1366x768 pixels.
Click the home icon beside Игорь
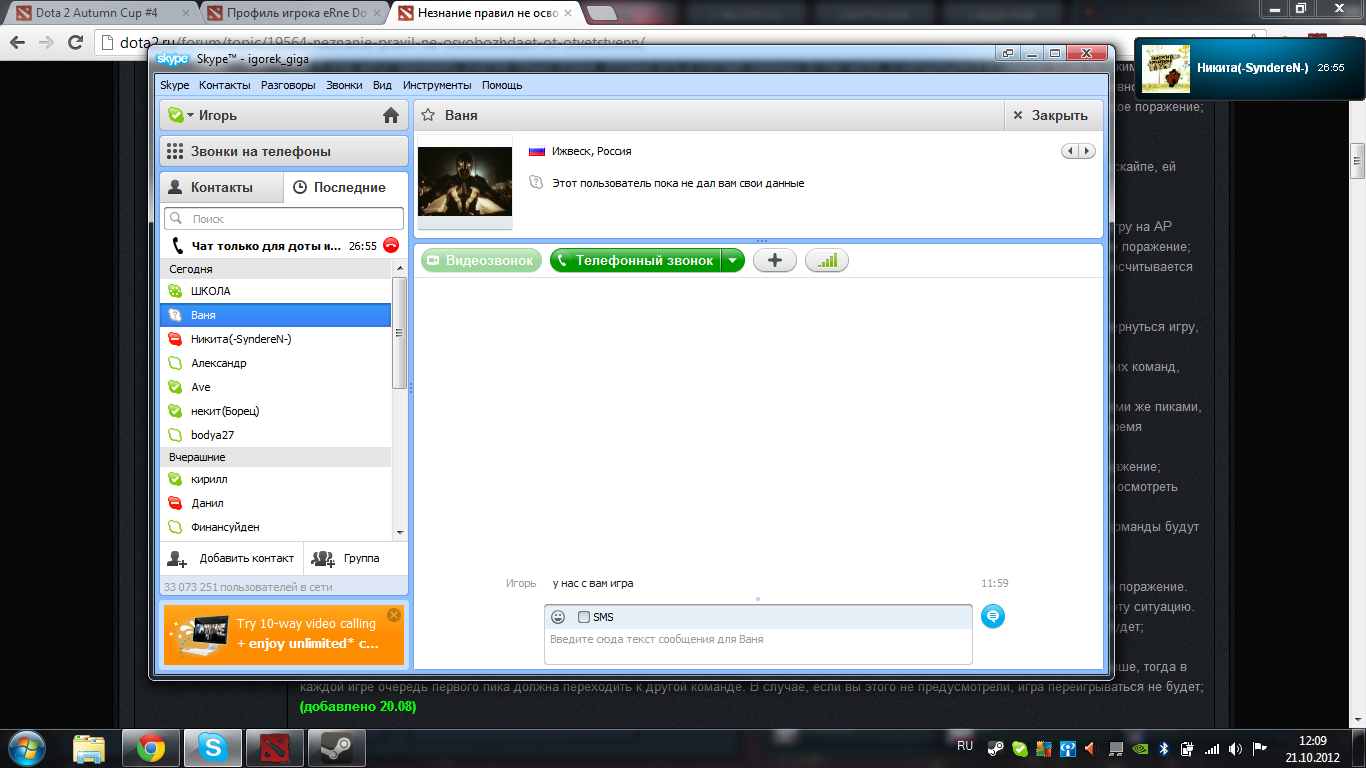coord(391,115)
